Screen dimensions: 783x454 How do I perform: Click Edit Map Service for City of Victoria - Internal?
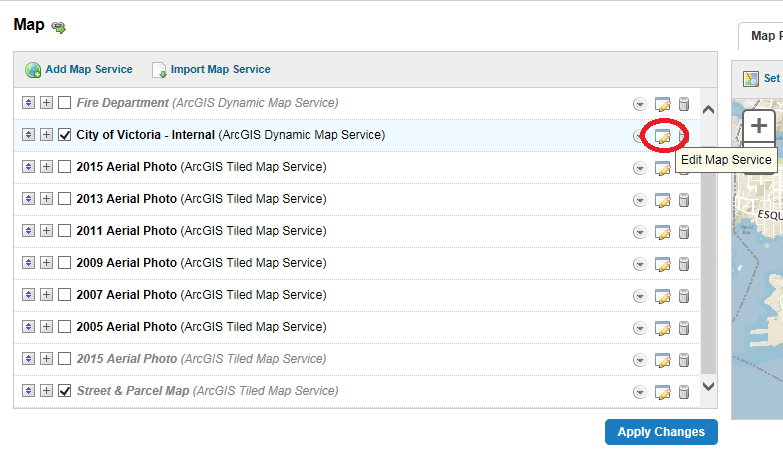coord(662,136)
